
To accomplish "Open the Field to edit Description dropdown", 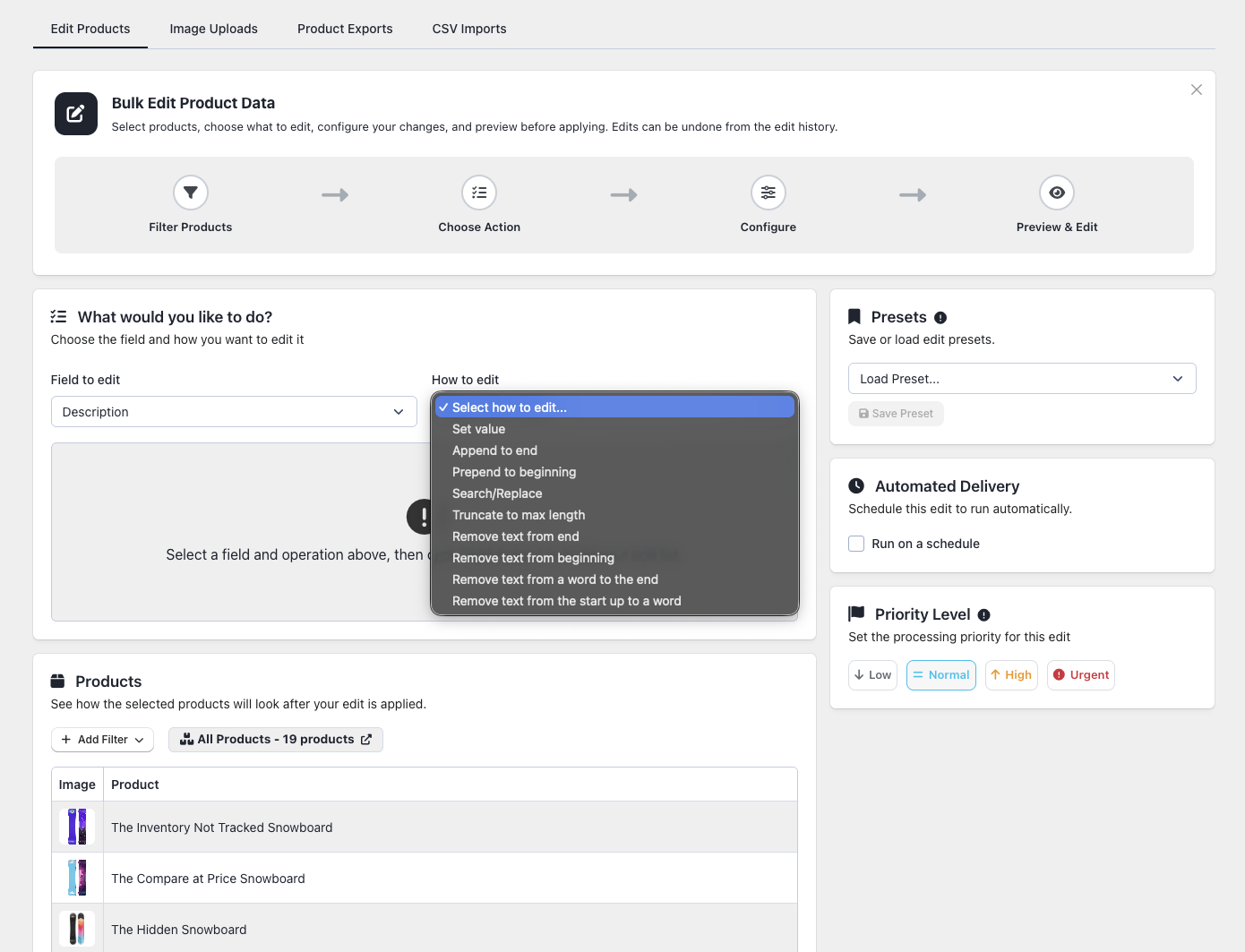I will coord(234,412).
